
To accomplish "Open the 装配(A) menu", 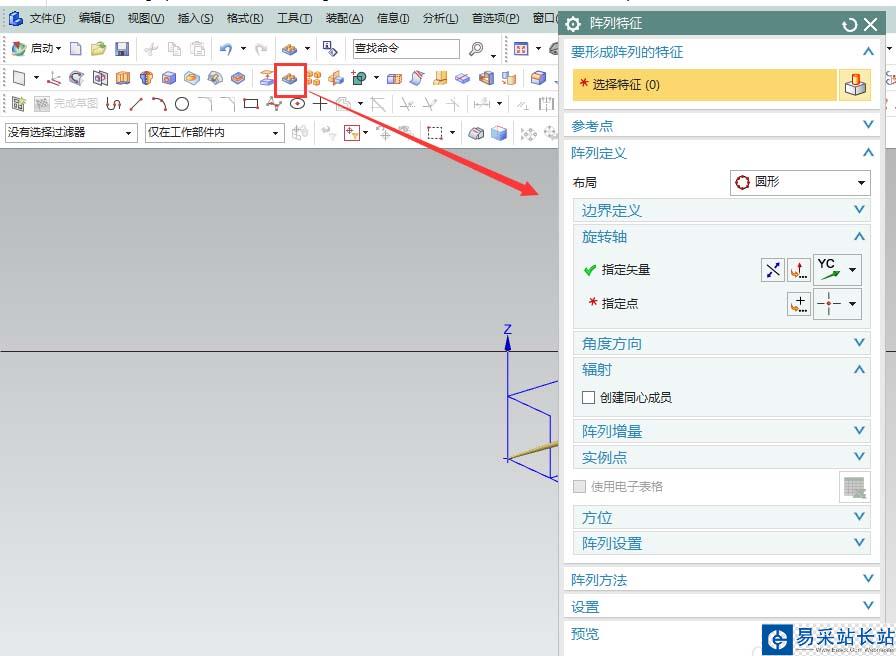I will [x=344, y=18].
